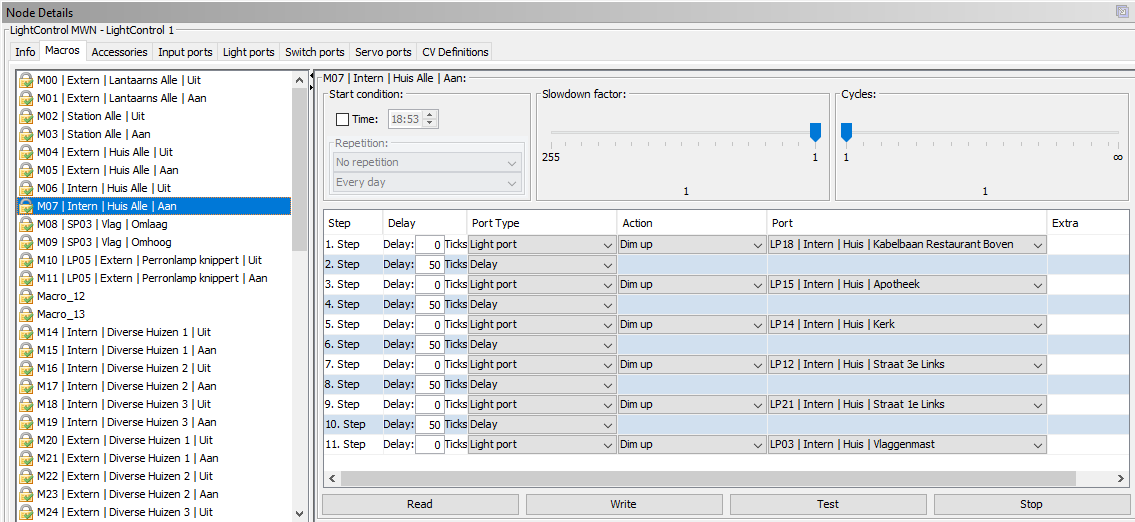Click the lock icon of M22 Extern Diverse Huizen 2 Uit

(x=27, y=476)
